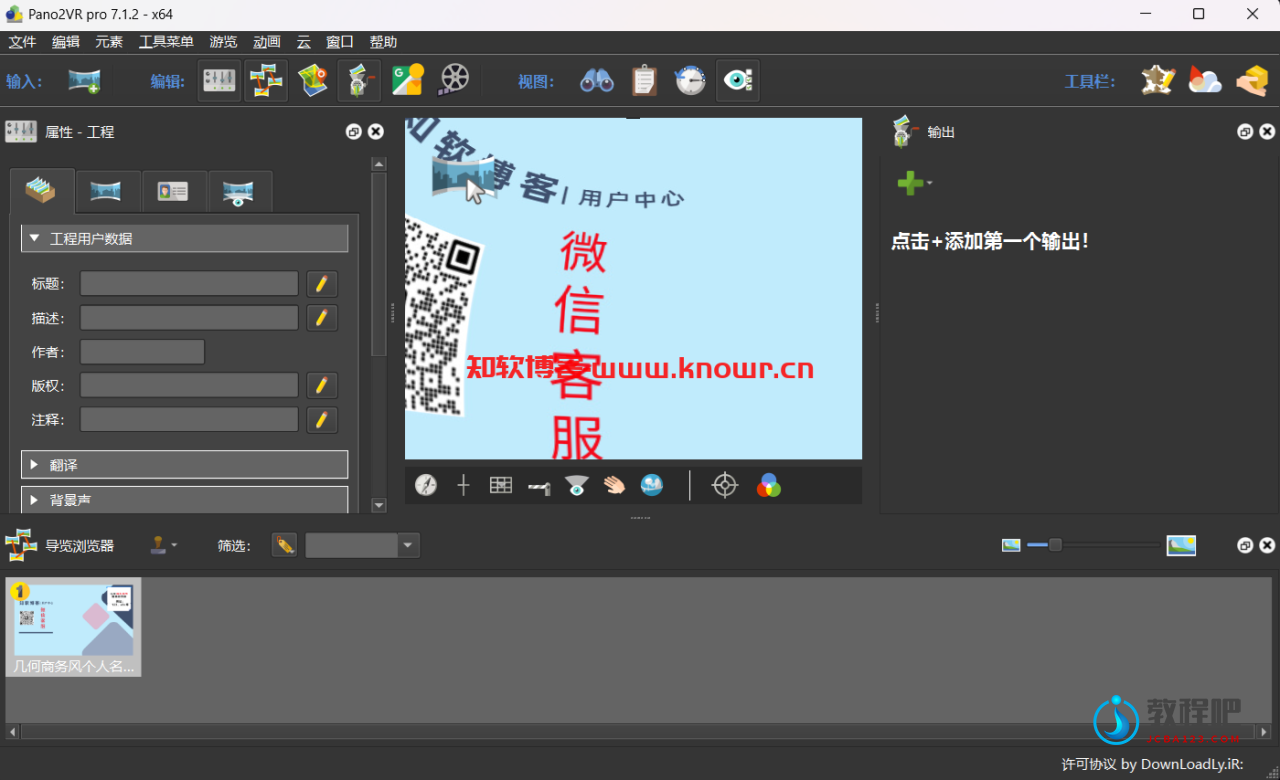Switch to the panorama properties tab
The height and width of the screenshot is (780, 1280).
tap(107, 191)
